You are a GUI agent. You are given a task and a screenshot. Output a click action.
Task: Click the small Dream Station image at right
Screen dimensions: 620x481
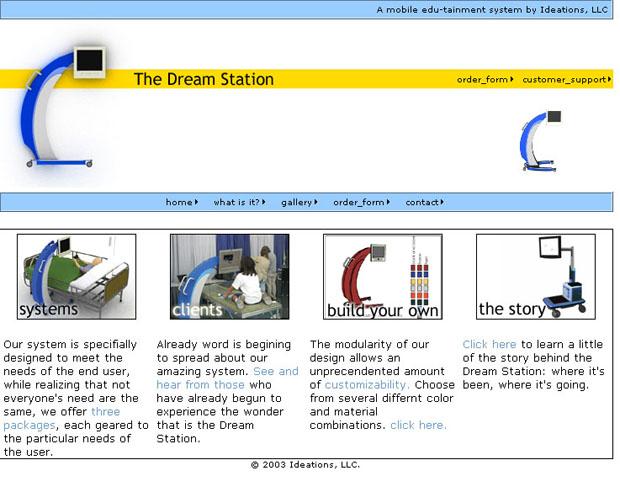(x=541, y=141)
